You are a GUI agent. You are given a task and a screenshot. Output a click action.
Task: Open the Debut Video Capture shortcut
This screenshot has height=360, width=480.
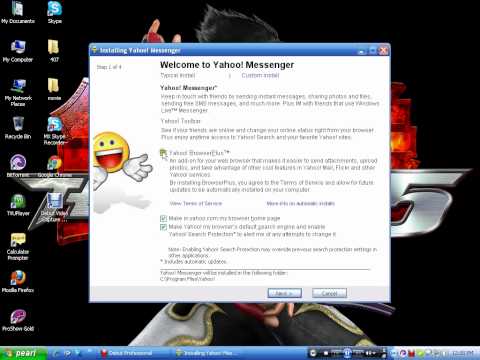[55, 208]
